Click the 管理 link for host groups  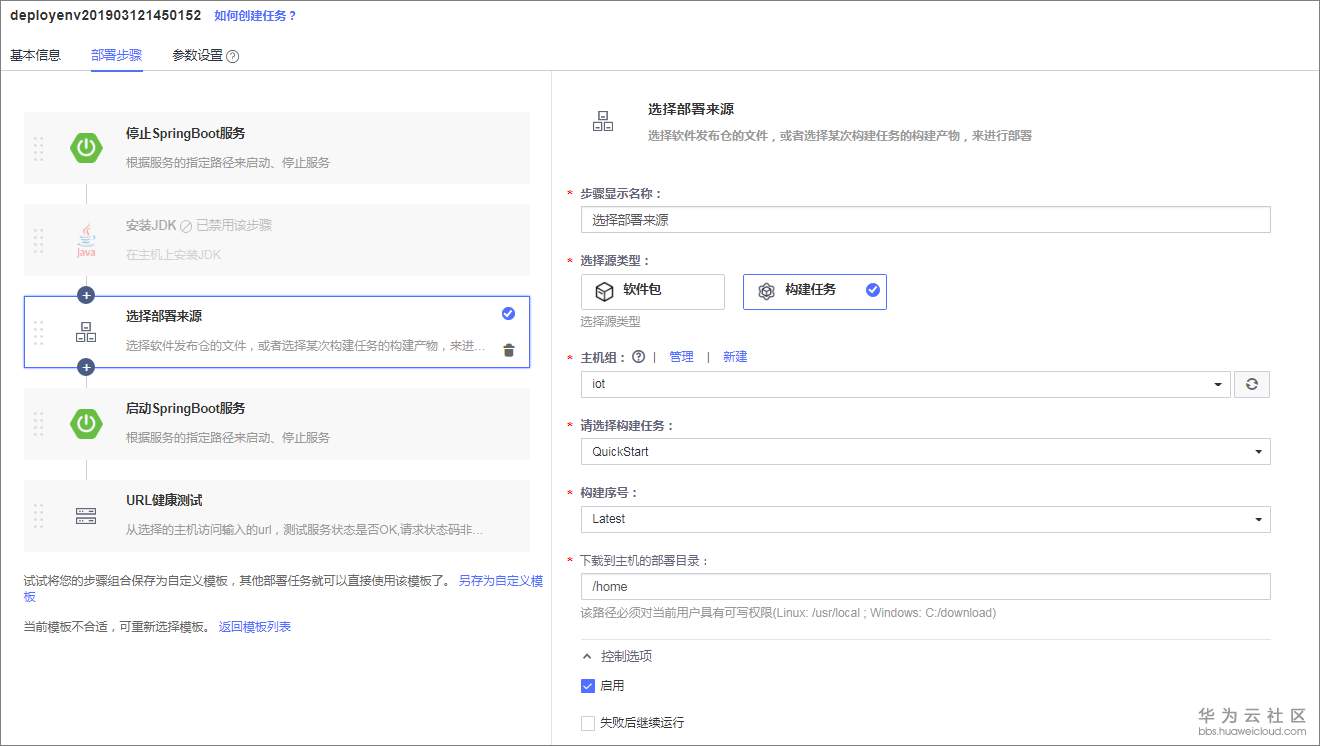(682, 357)
